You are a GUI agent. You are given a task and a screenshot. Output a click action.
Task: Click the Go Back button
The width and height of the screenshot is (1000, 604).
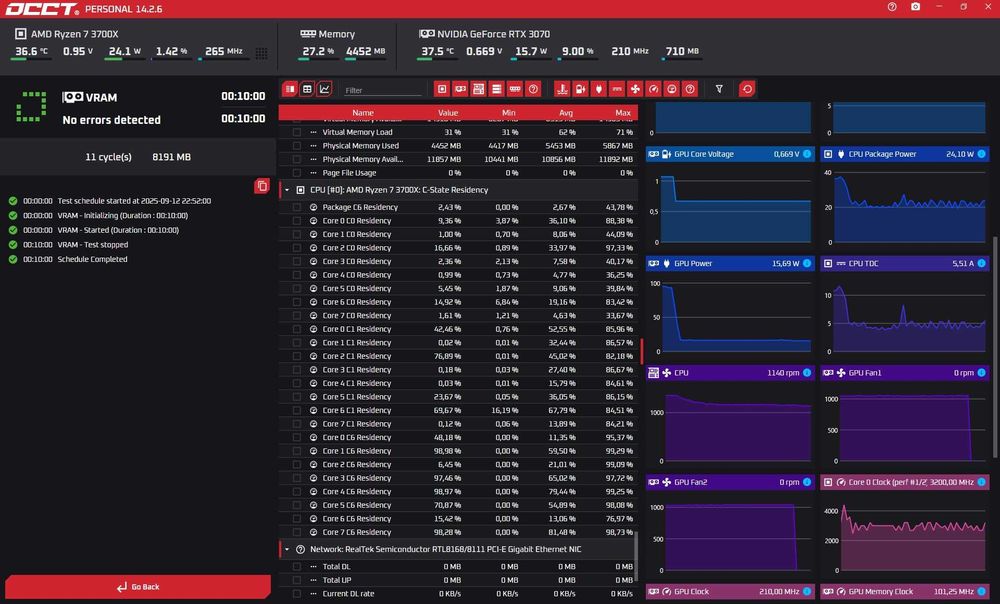tap(138, 587)
